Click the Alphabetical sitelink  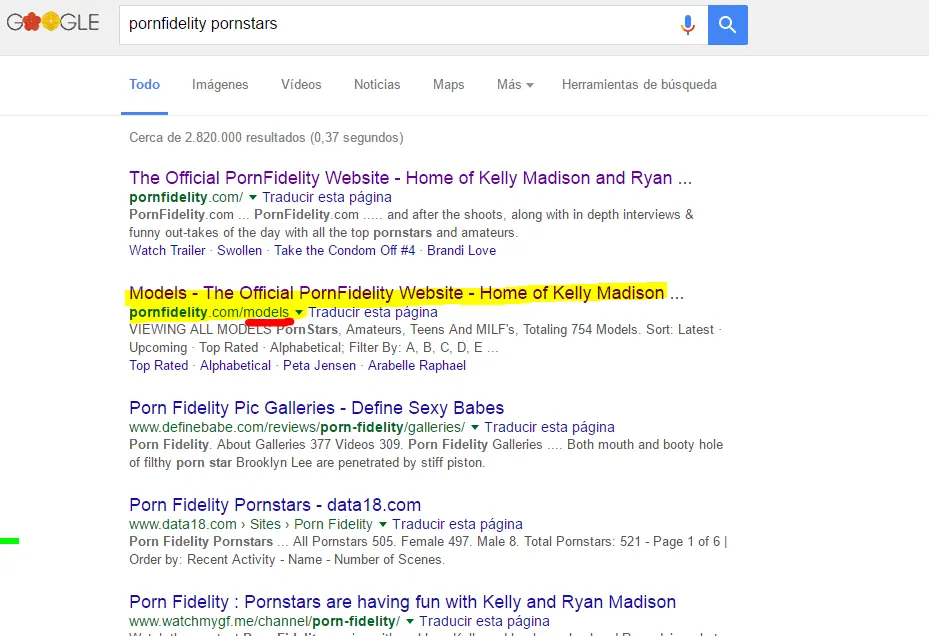235,366
